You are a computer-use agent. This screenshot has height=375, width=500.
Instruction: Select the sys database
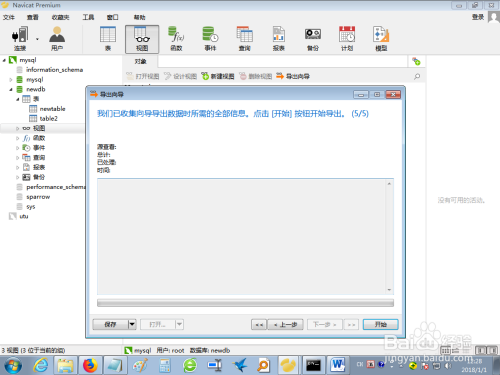tap(31, 207)
